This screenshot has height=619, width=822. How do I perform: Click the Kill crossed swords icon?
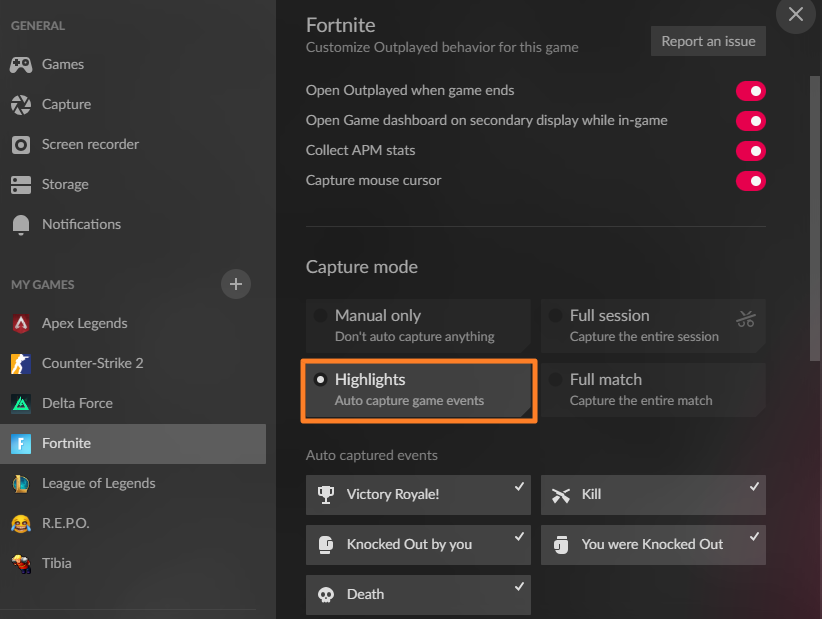pyautogui.click(x=560, y=495)
